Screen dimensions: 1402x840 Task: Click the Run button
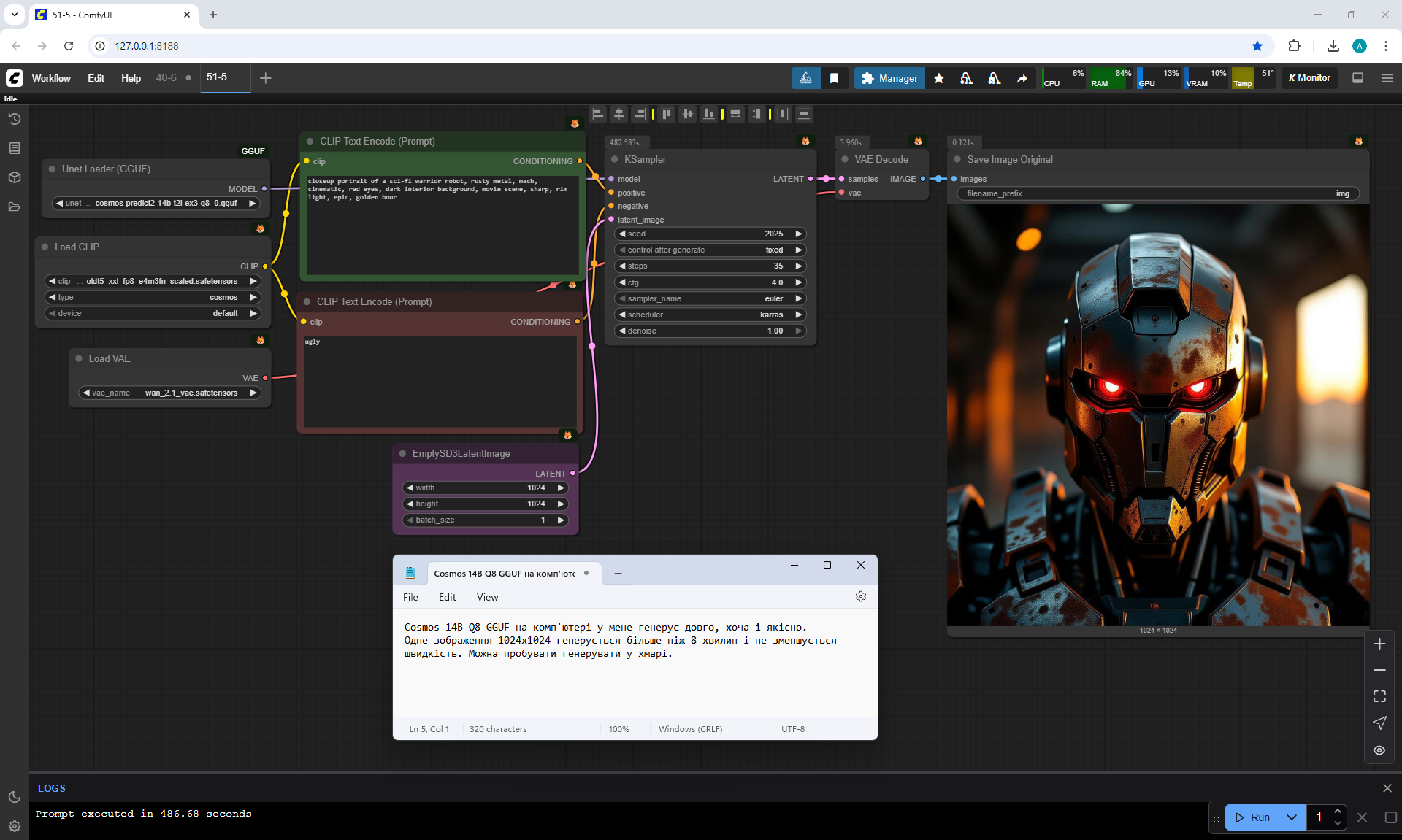[1254, 817]
